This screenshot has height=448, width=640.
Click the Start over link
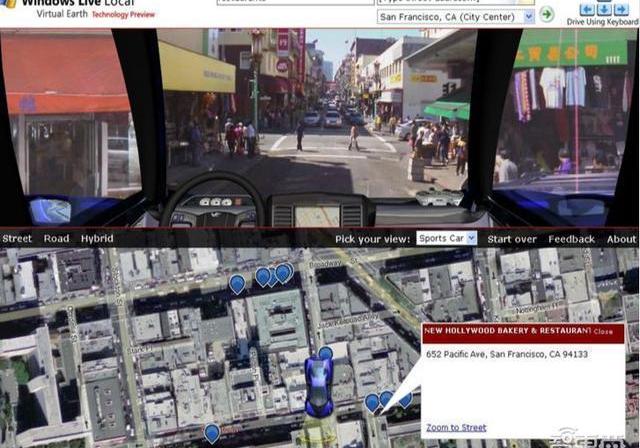(x=512, y=239)
